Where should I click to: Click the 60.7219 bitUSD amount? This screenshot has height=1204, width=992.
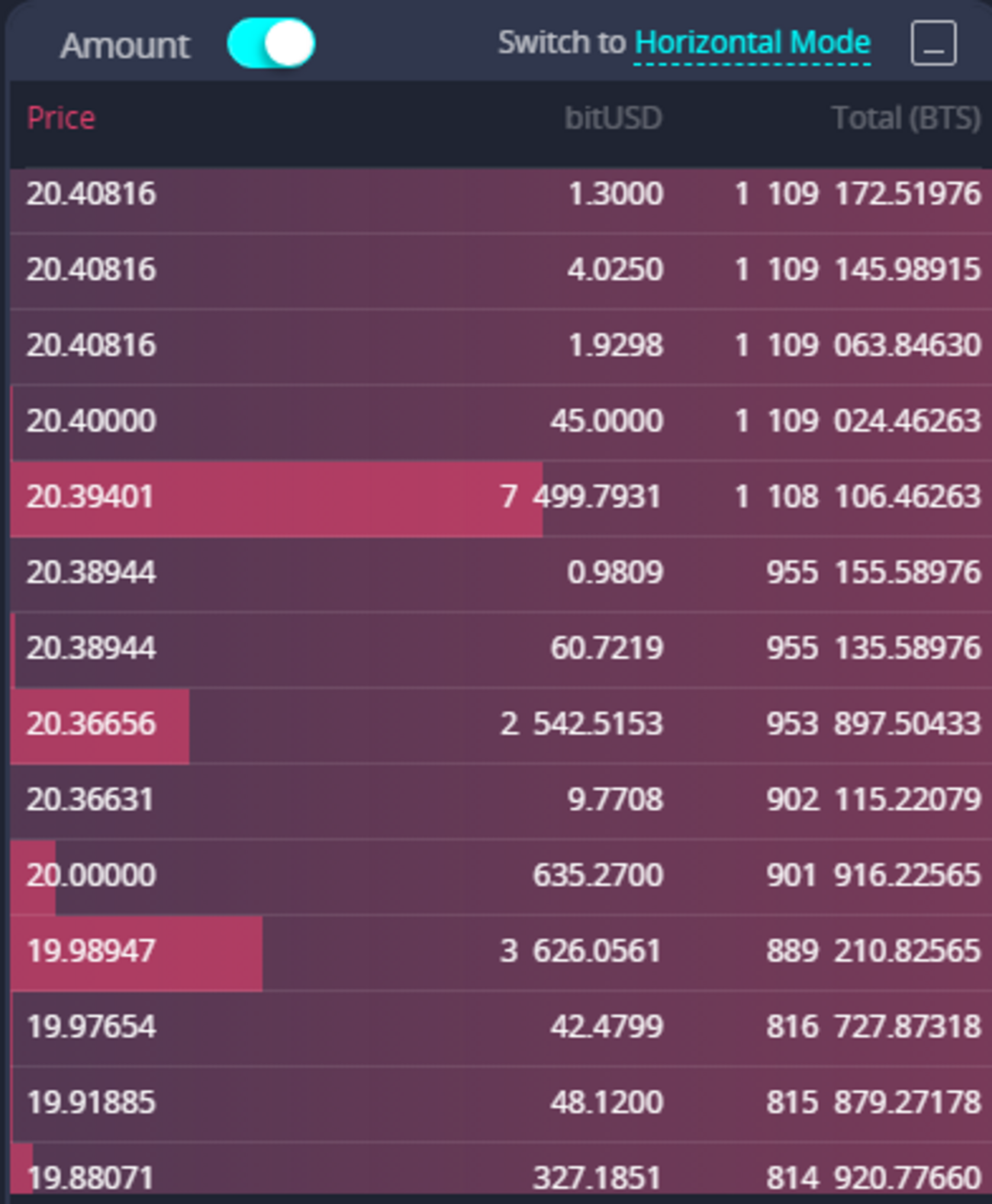point(607,648)
